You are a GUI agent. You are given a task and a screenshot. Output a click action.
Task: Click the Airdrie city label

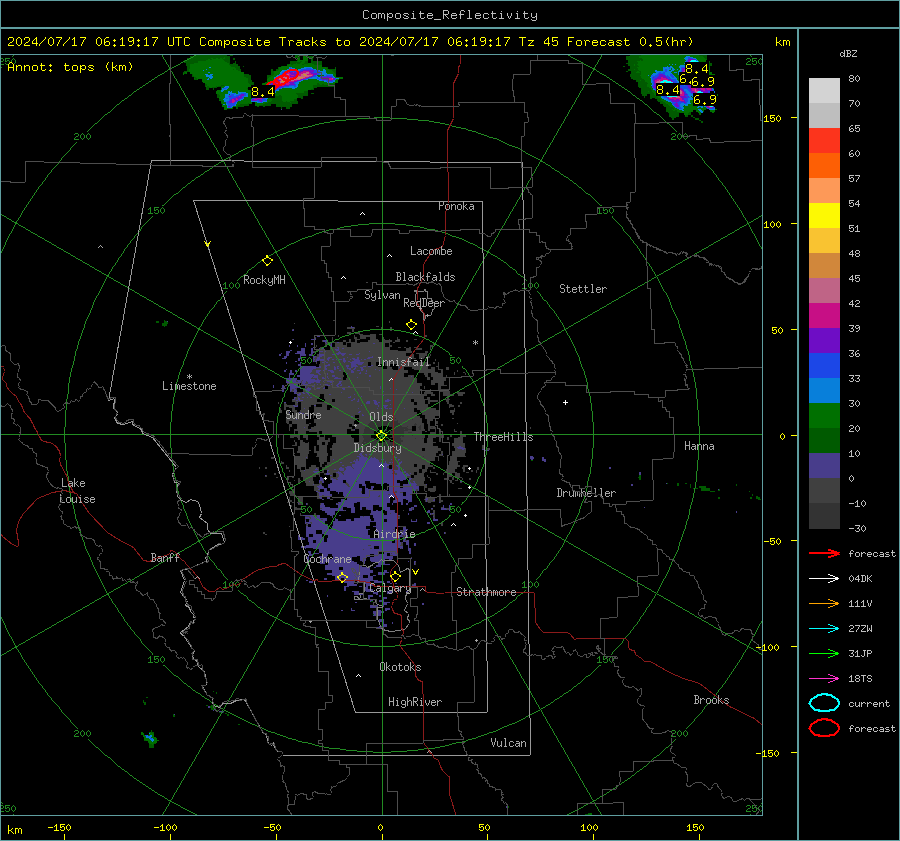pyautogui.click(x=394, y=534)
